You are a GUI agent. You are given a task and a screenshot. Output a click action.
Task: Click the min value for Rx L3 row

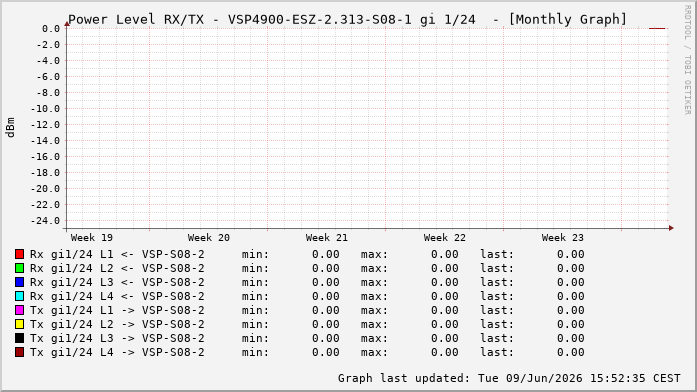pos(326,282)
